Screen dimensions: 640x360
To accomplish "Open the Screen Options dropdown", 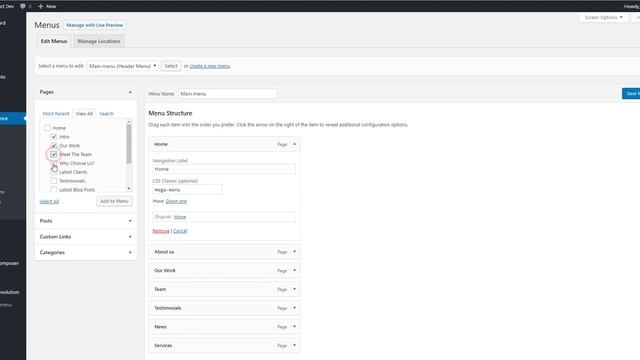I will pyautogui.click(x=603, y=18).
